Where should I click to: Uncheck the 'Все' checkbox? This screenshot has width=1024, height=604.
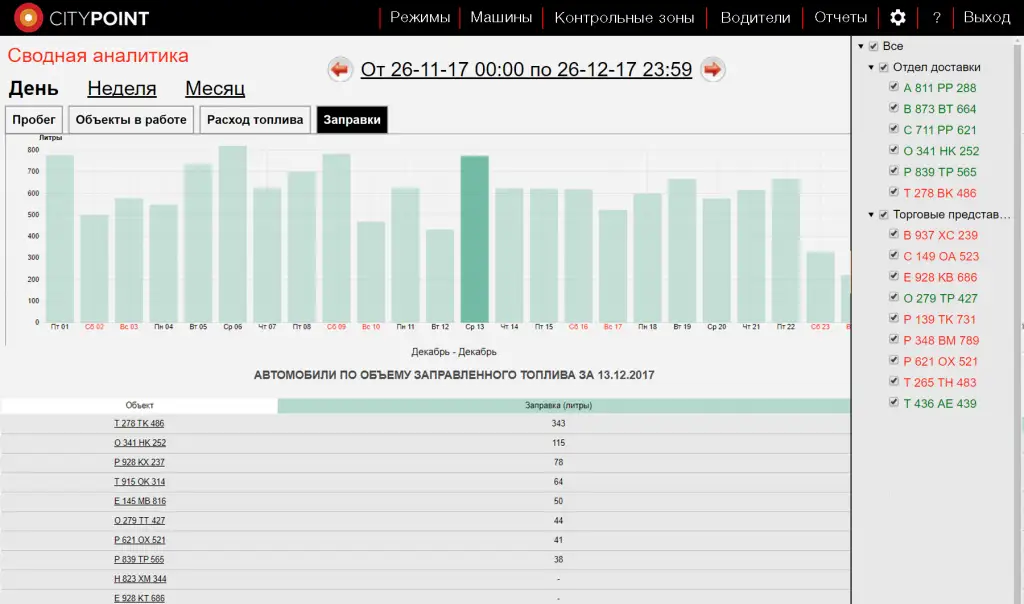click(873, 47)
